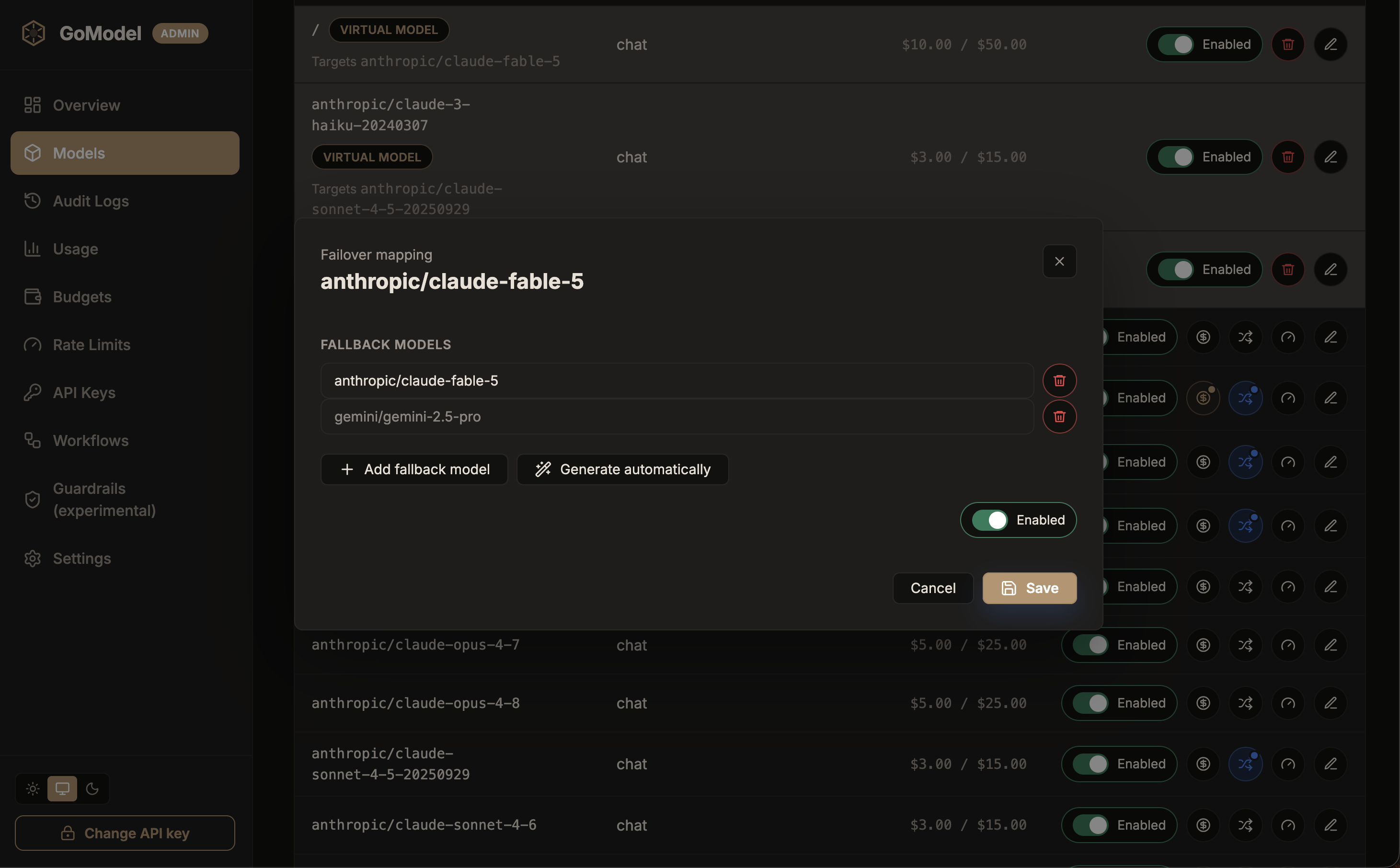Toggle Enabled for claude-sonnet-4-5-20250929

(x=1119, y=764)
